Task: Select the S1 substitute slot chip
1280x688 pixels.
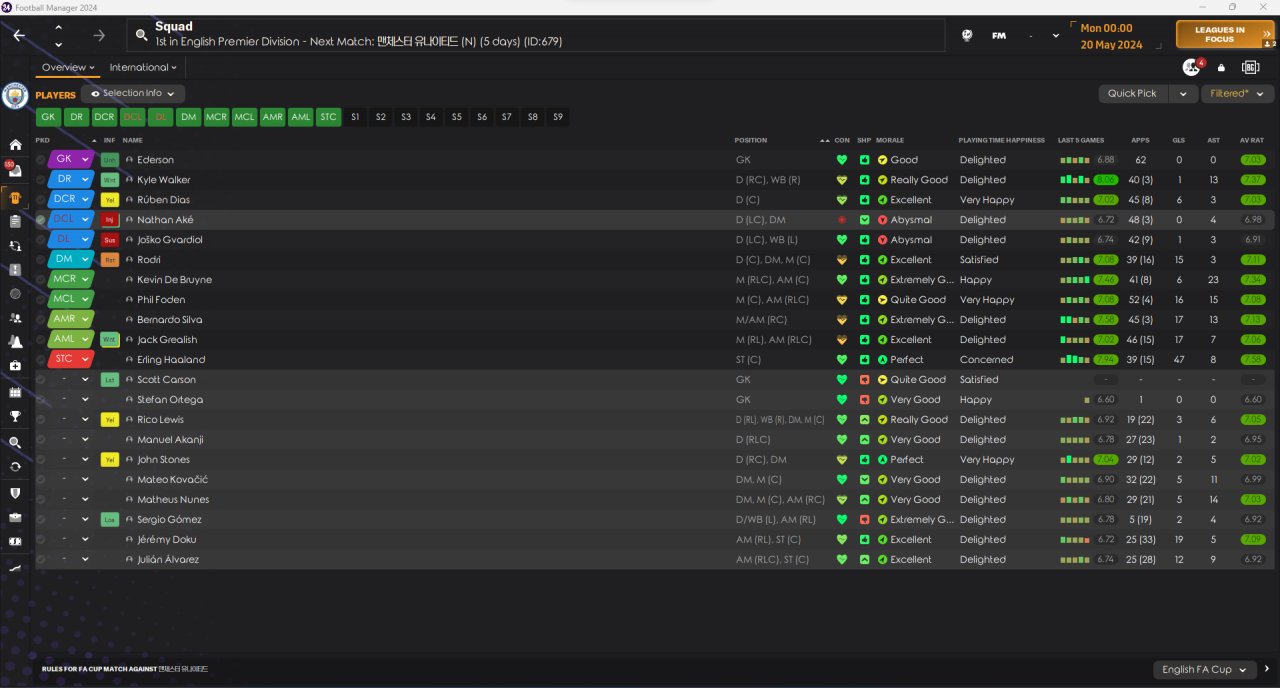Action: pyautogui.click(x=355, y=117)
